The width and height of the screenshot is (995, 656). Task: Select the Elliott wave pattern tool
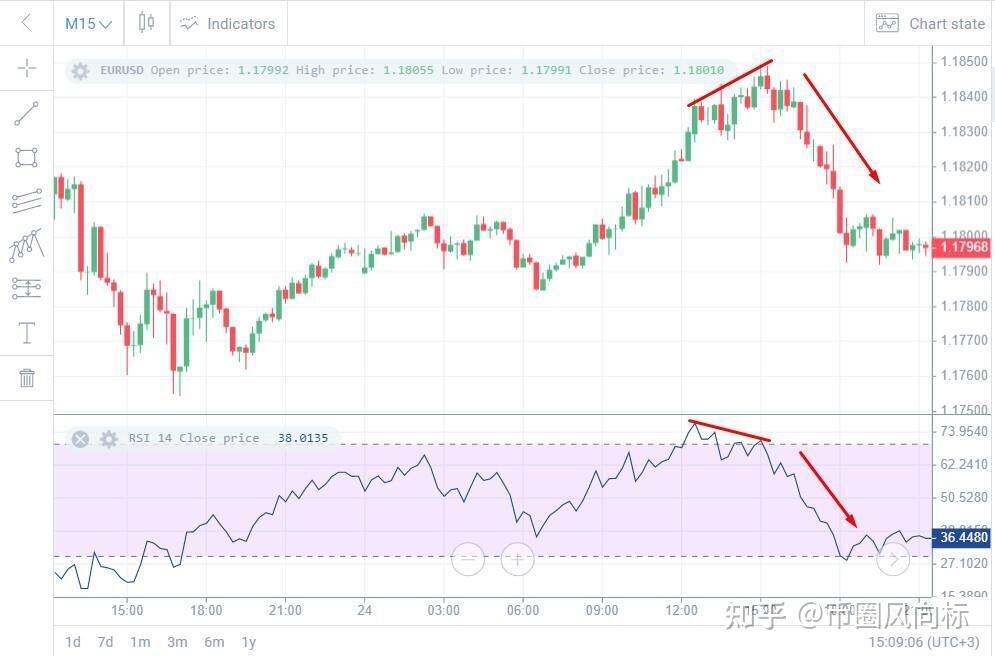pos(27,244)
